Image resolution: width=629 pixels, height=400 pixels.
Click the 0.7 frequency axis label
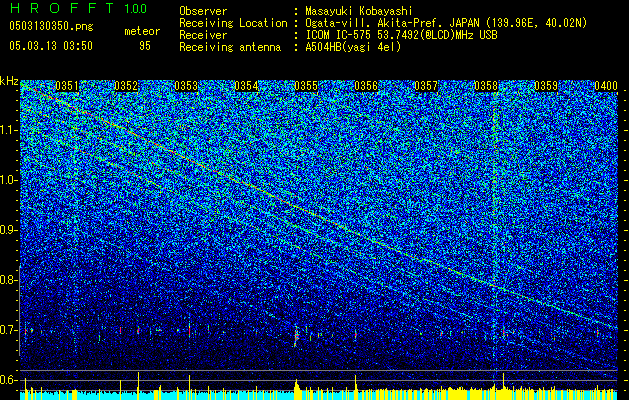pyautogui.click(x=9, y=330)
